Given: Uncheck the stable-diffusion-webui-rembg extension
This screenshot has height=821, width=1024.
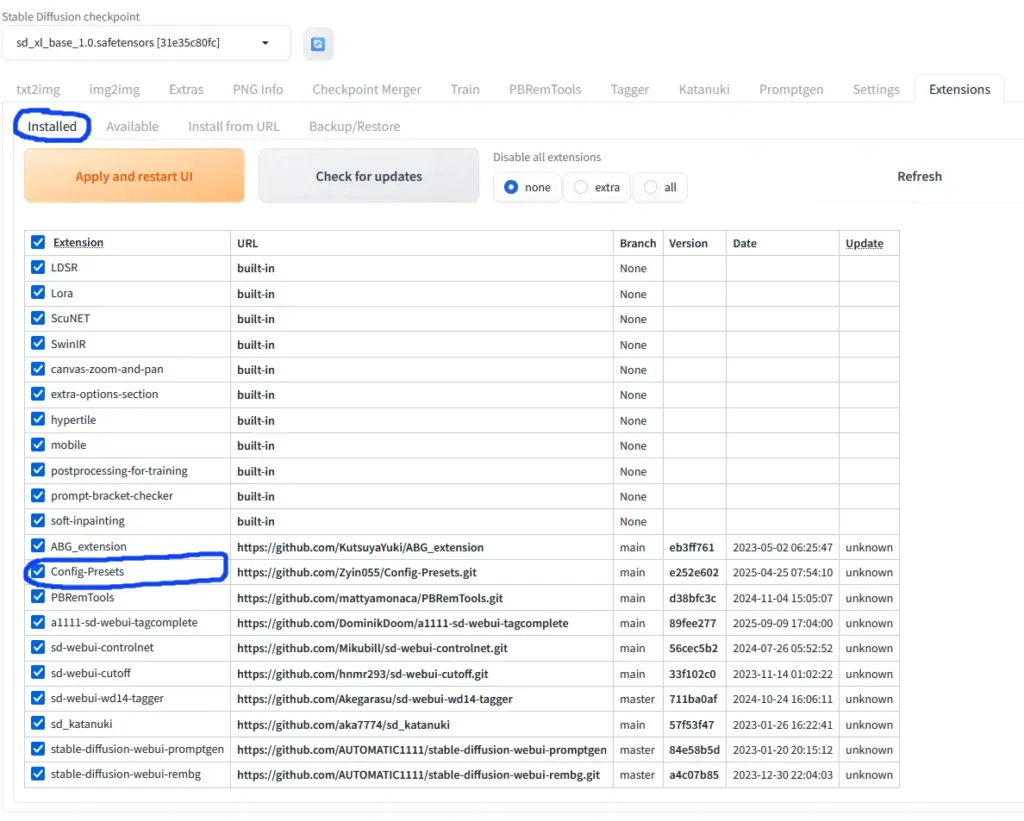Looking at the screenshot, I should (x=37, y=774).
